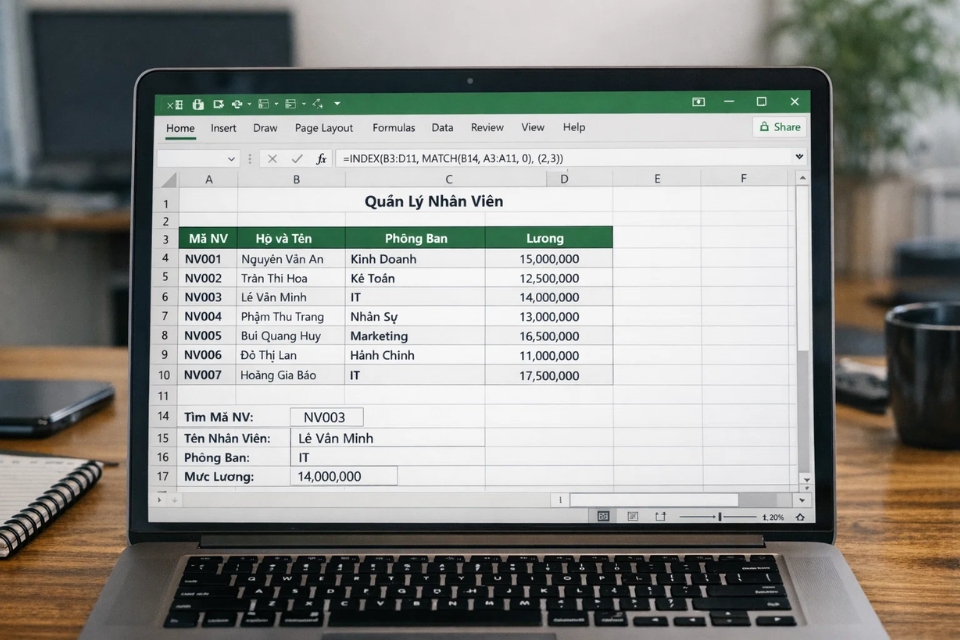This screenshot has width=960, height=640.
Task: Select Normal view icon in status bar
Action: (603, 516)
